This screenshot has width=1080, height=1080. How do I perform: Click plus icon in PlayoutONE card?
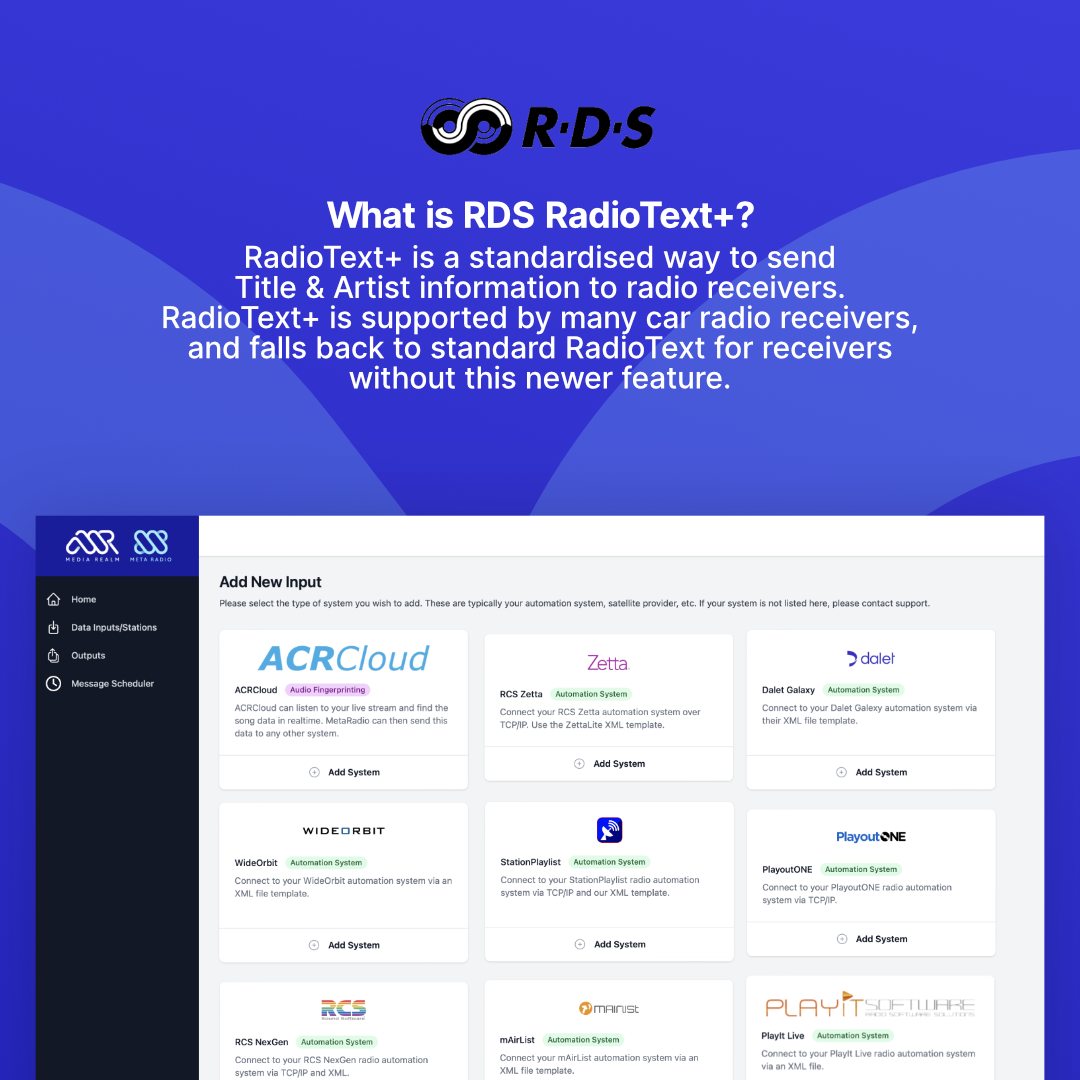click(x=842, y=939)
